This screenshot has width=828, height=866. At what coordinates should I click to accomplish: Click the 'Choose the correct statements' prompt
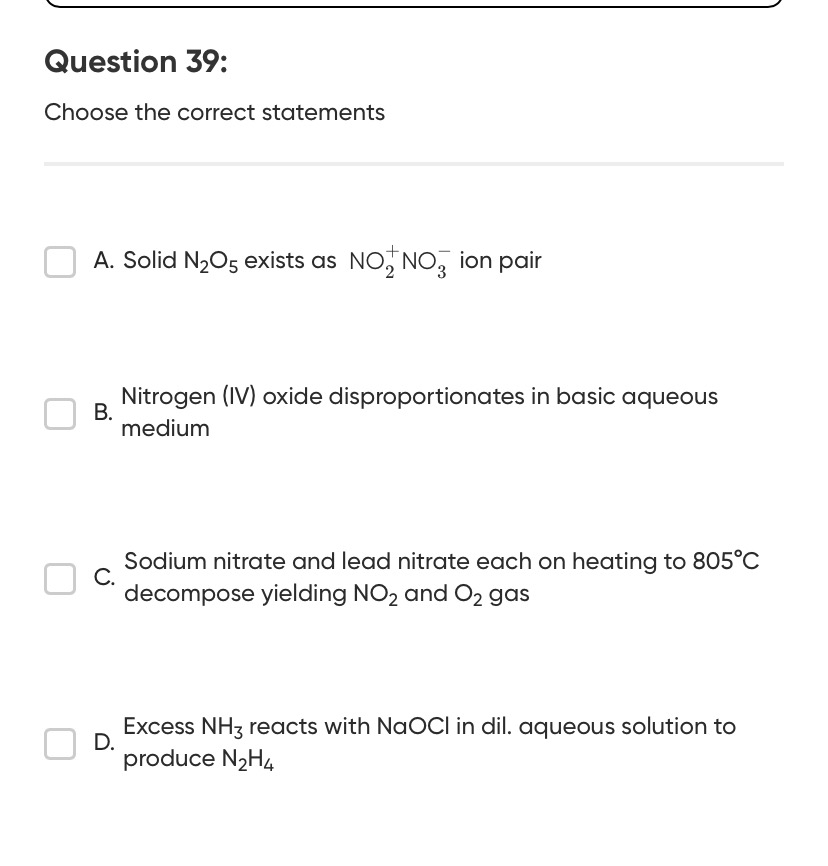tap(214, 113)
